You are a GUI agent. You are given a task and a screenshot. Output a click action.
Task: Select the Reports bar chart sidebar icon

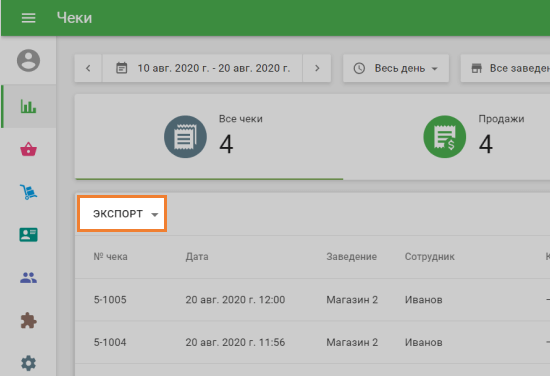pos(28,106)
